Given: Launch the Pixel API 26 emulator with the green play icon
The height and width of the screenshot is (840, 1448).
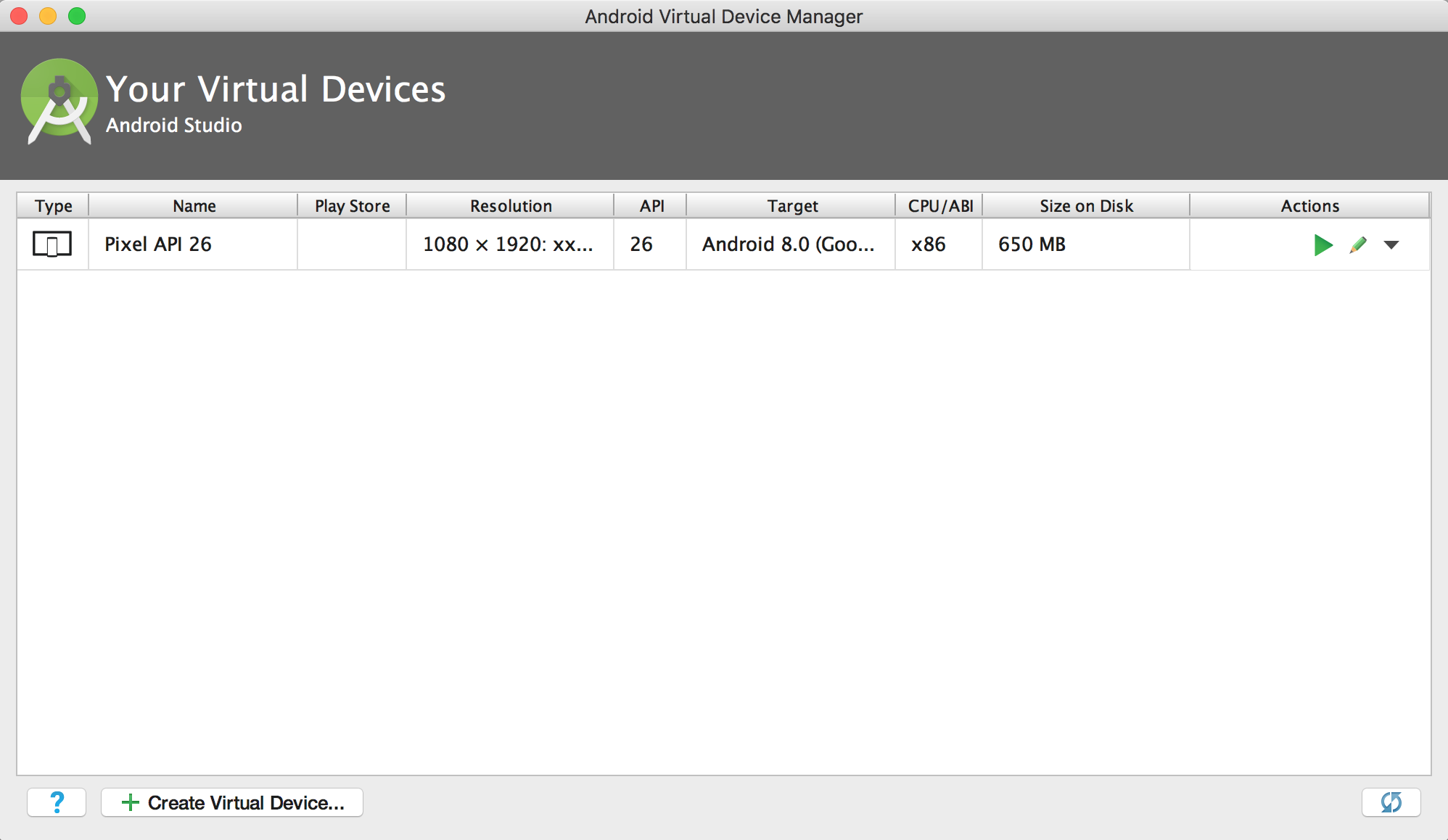Looking at the screenshot, I should [x=1323, y=245].
